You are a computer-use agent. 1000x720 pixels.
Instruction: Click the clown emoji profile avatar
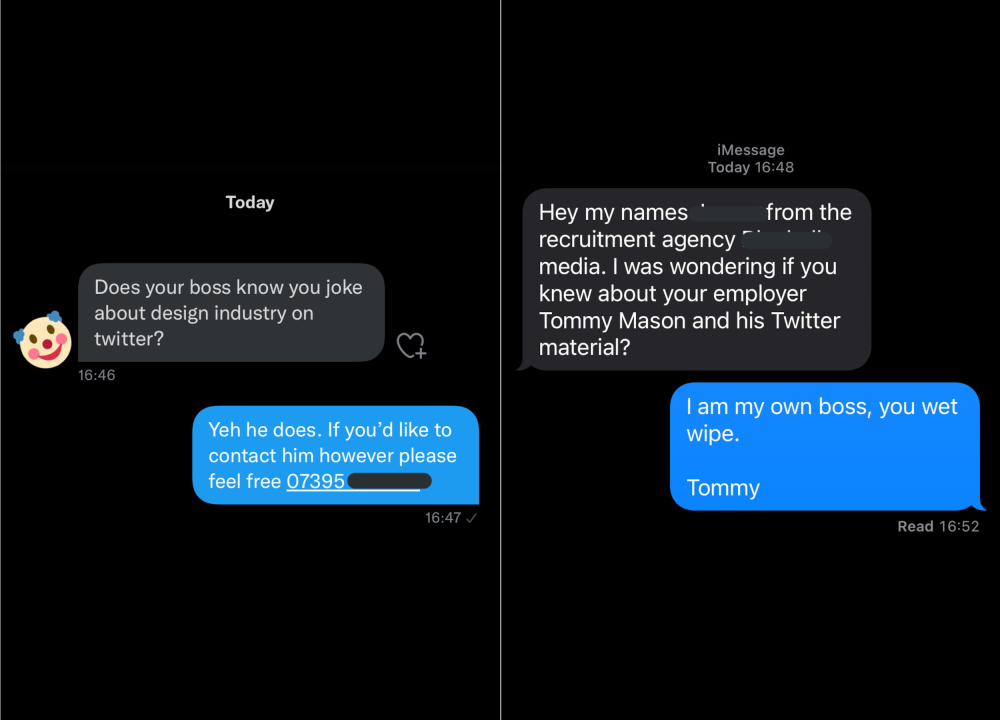[x=41, y=340]
